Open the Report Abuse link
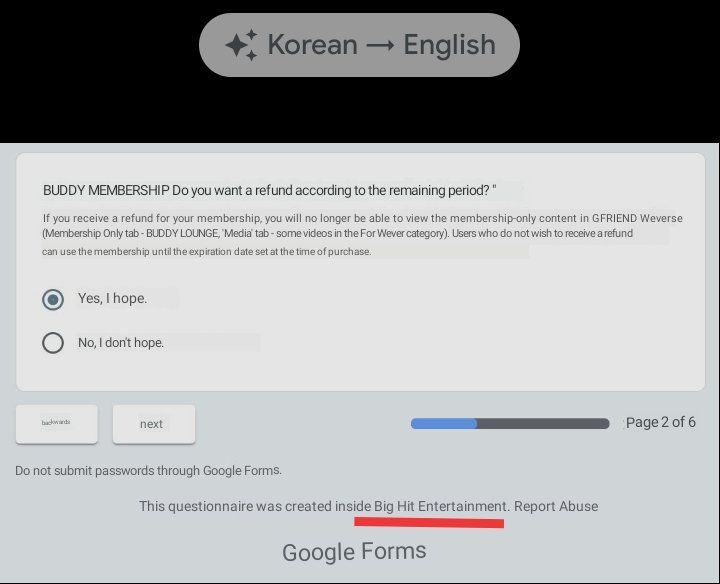The image size is (720, 584). tap(556, 506)
